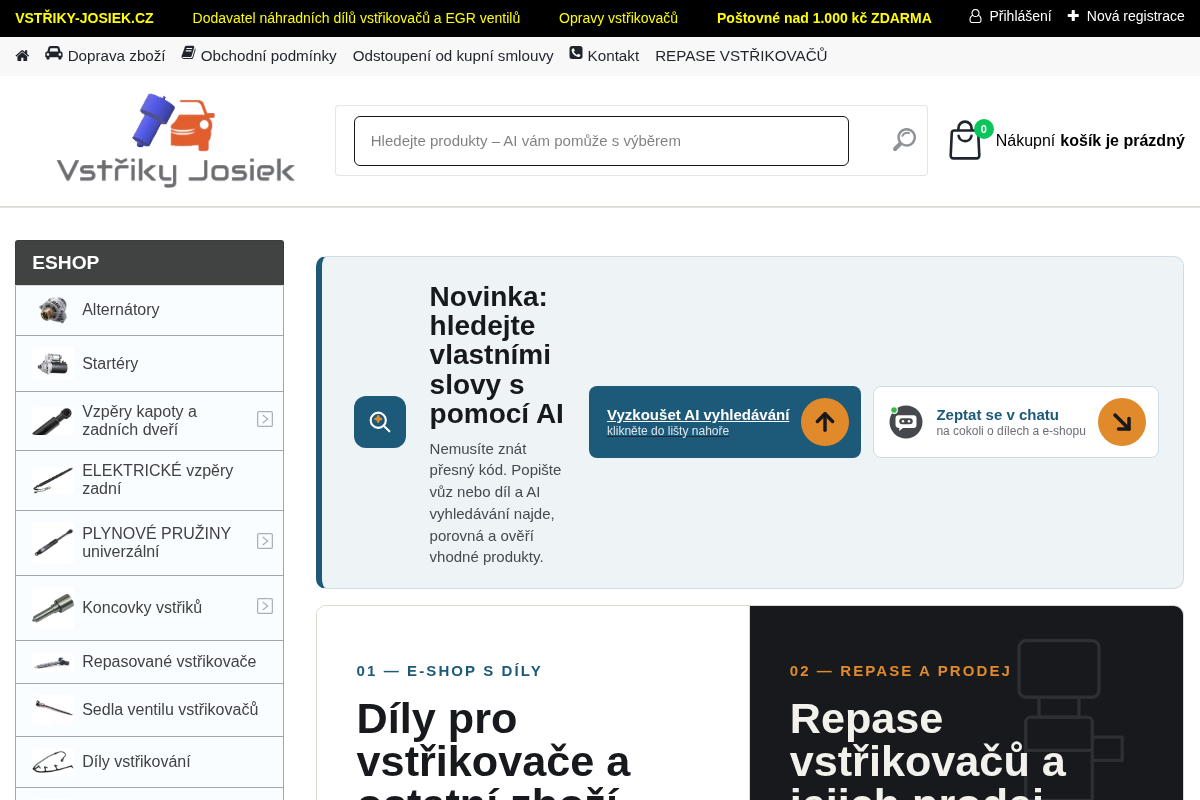
Task: Expand the Vzpěry kapoty a zadních dveří submenu
Action: [265, 419]
